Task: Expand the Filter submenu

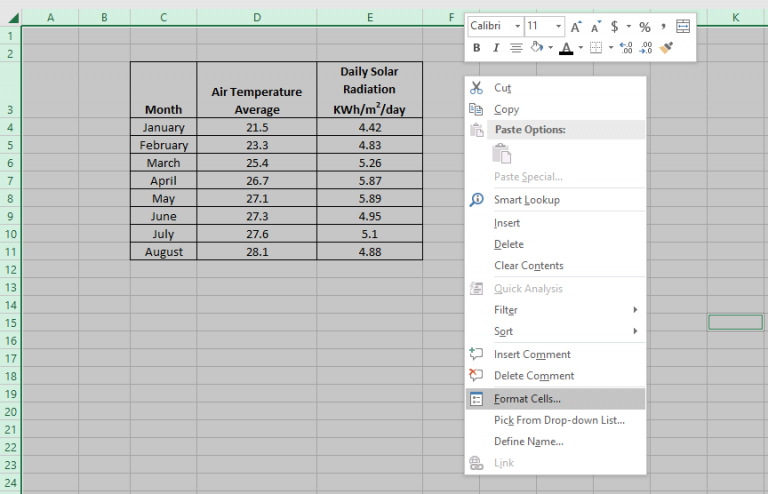Action: tap(555, 310)
